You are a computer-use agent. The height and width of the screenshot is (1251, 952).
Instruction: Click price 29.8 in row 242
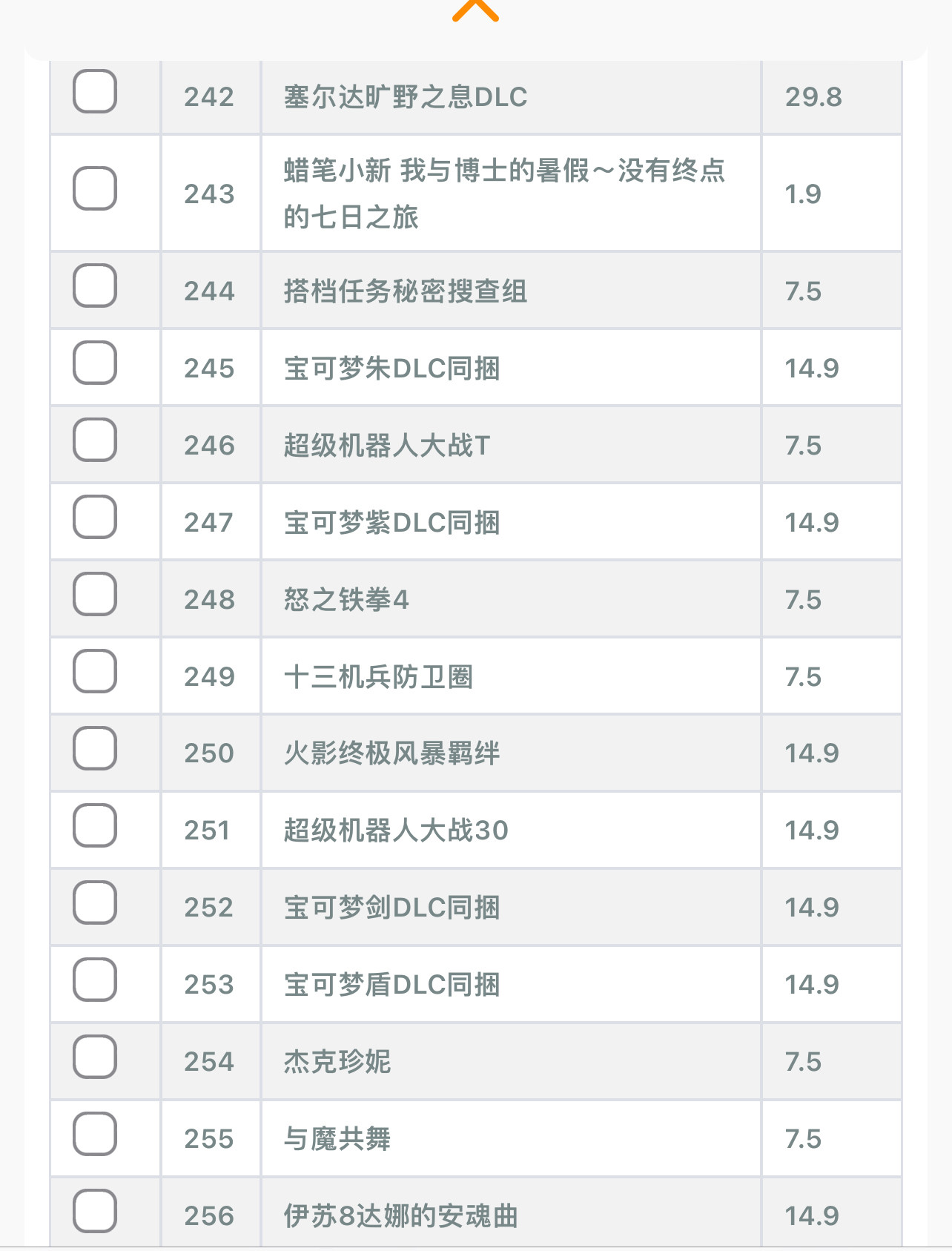[x=813, y=97]
